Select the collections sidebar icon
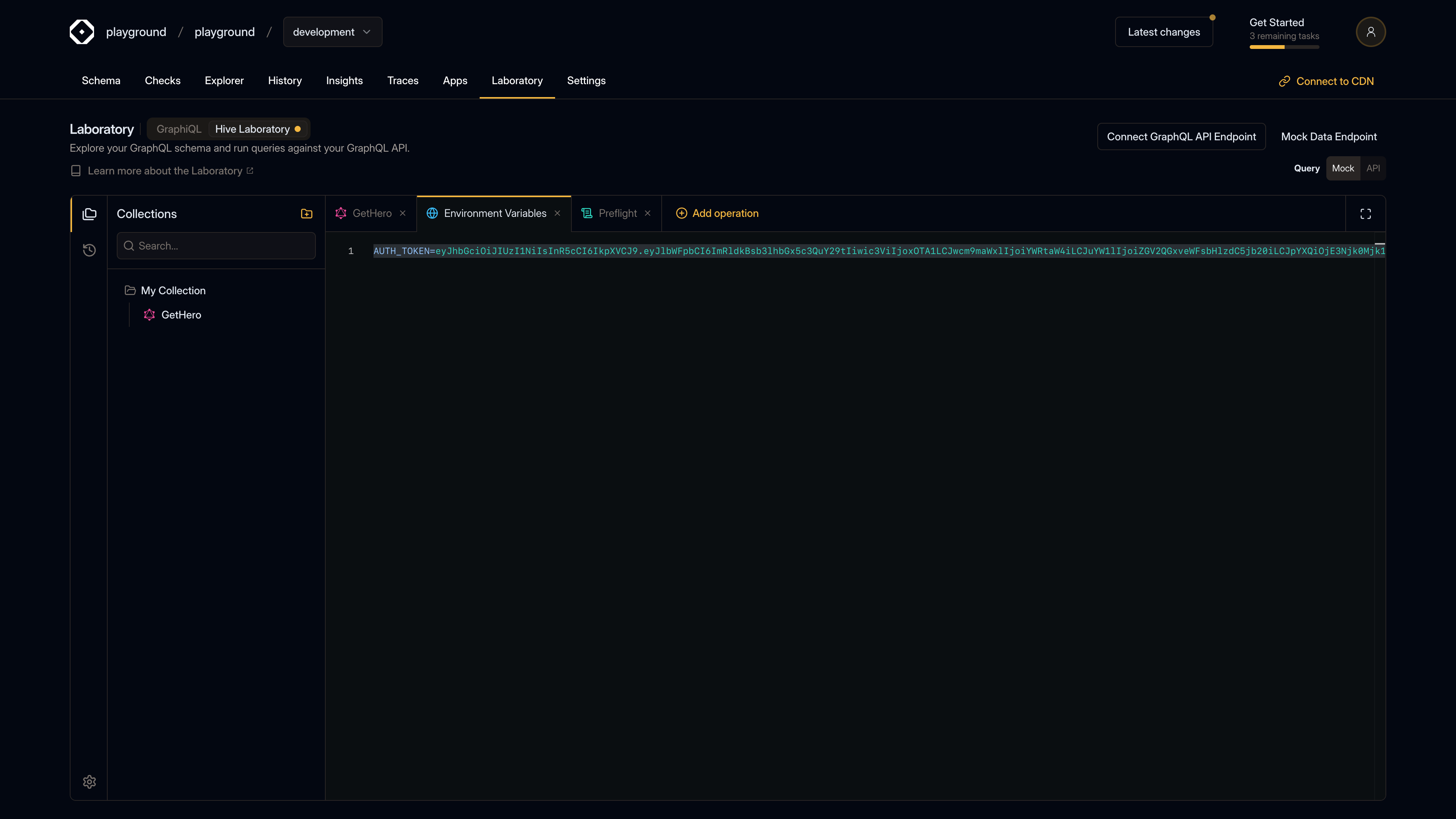Image resolution: width=1456 pixels, height=819 pixels. coord(89,213)
